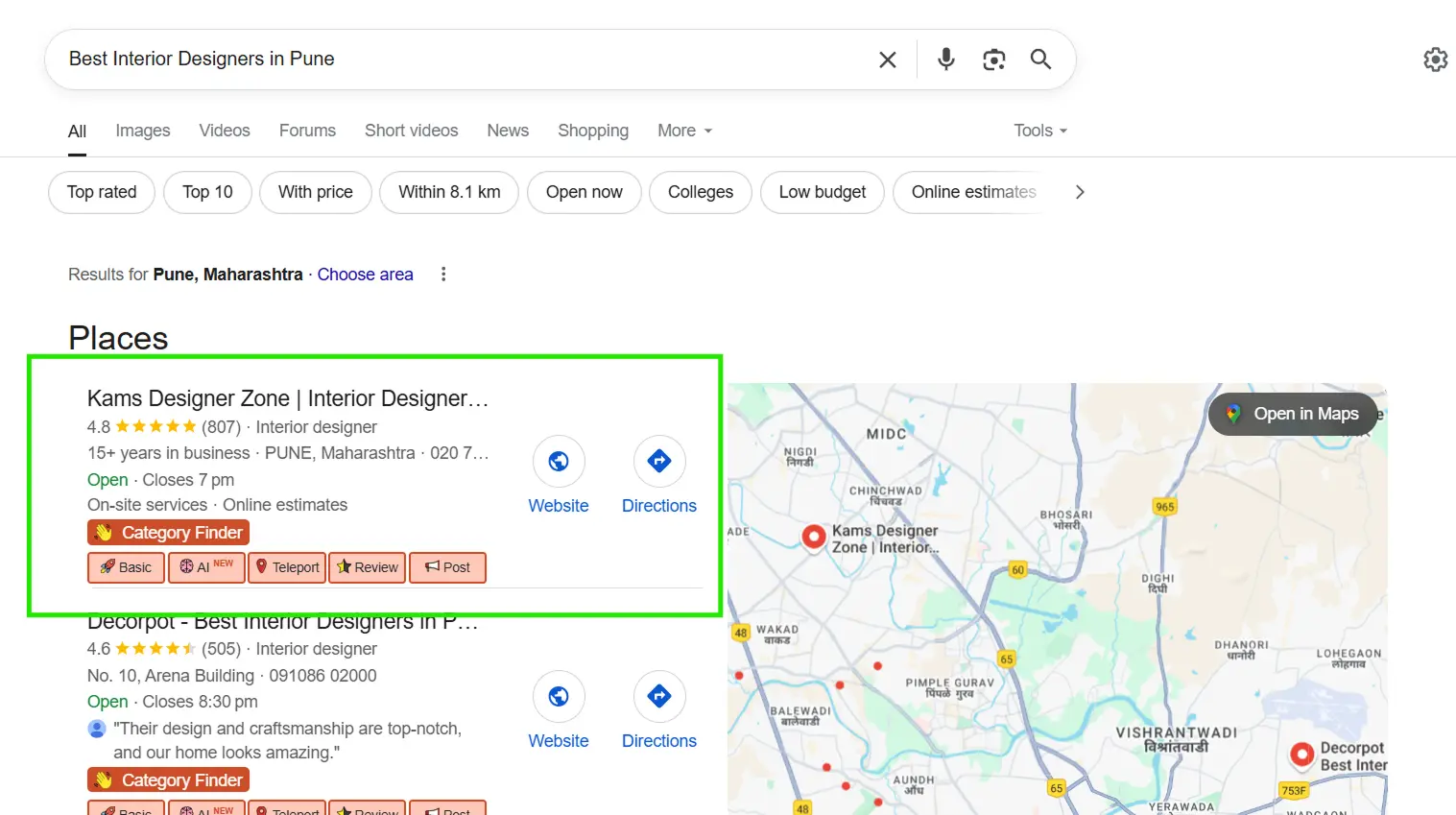Image resolution: width=1456 pixels, height=815 pixels.
Task: Apply the Top 10 filter chip
Action: click(207, 192)
